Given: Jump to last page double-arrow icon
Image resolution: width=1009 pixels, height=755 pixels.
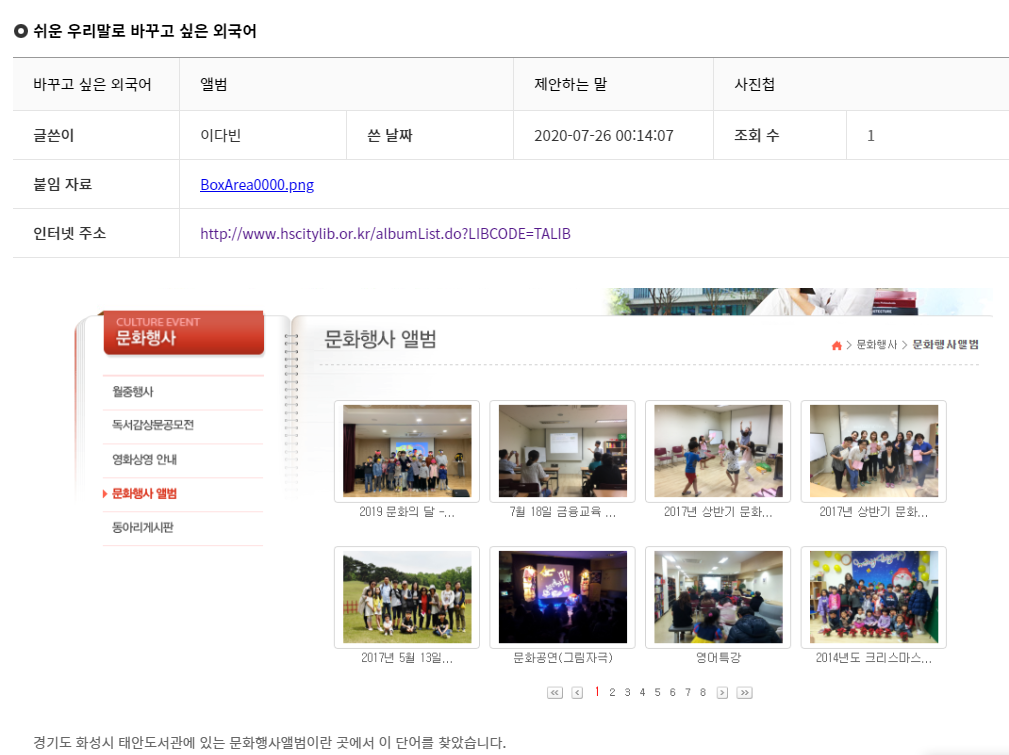Looking at the screenshot, I should 745,693.
